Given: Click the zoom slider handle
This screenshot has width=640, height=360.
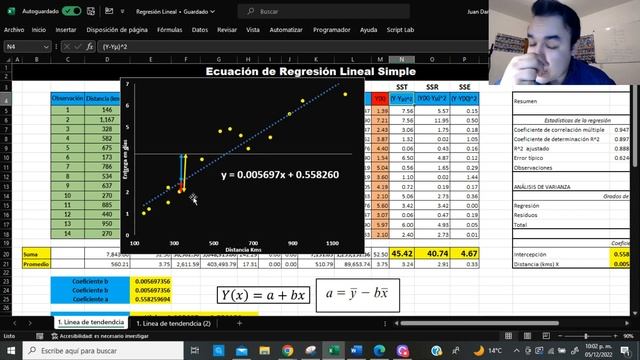Looking at the screenshot, I should tap(586, 336).
